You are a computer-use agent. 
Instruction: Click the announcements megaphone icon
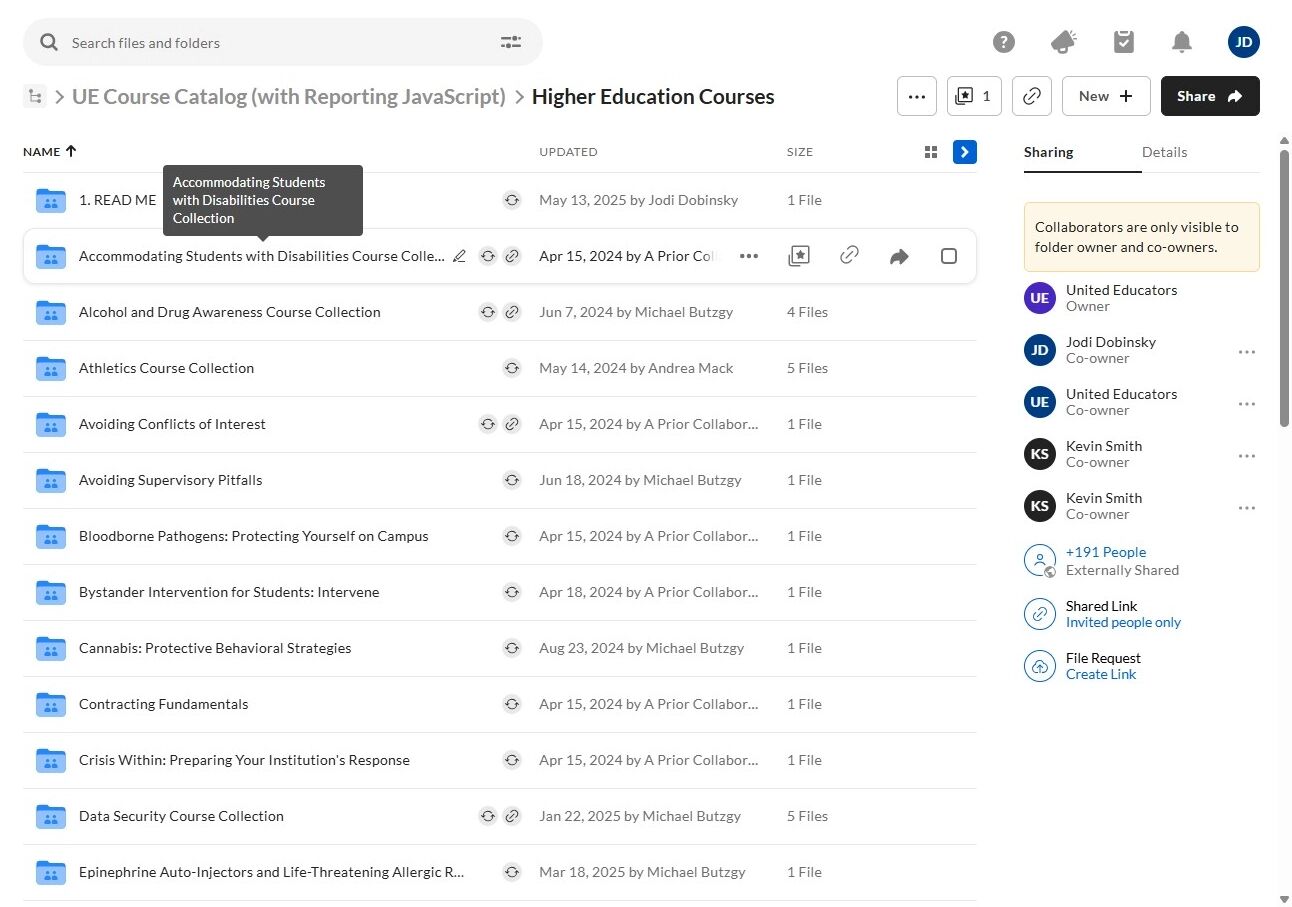pos(1063,42)
